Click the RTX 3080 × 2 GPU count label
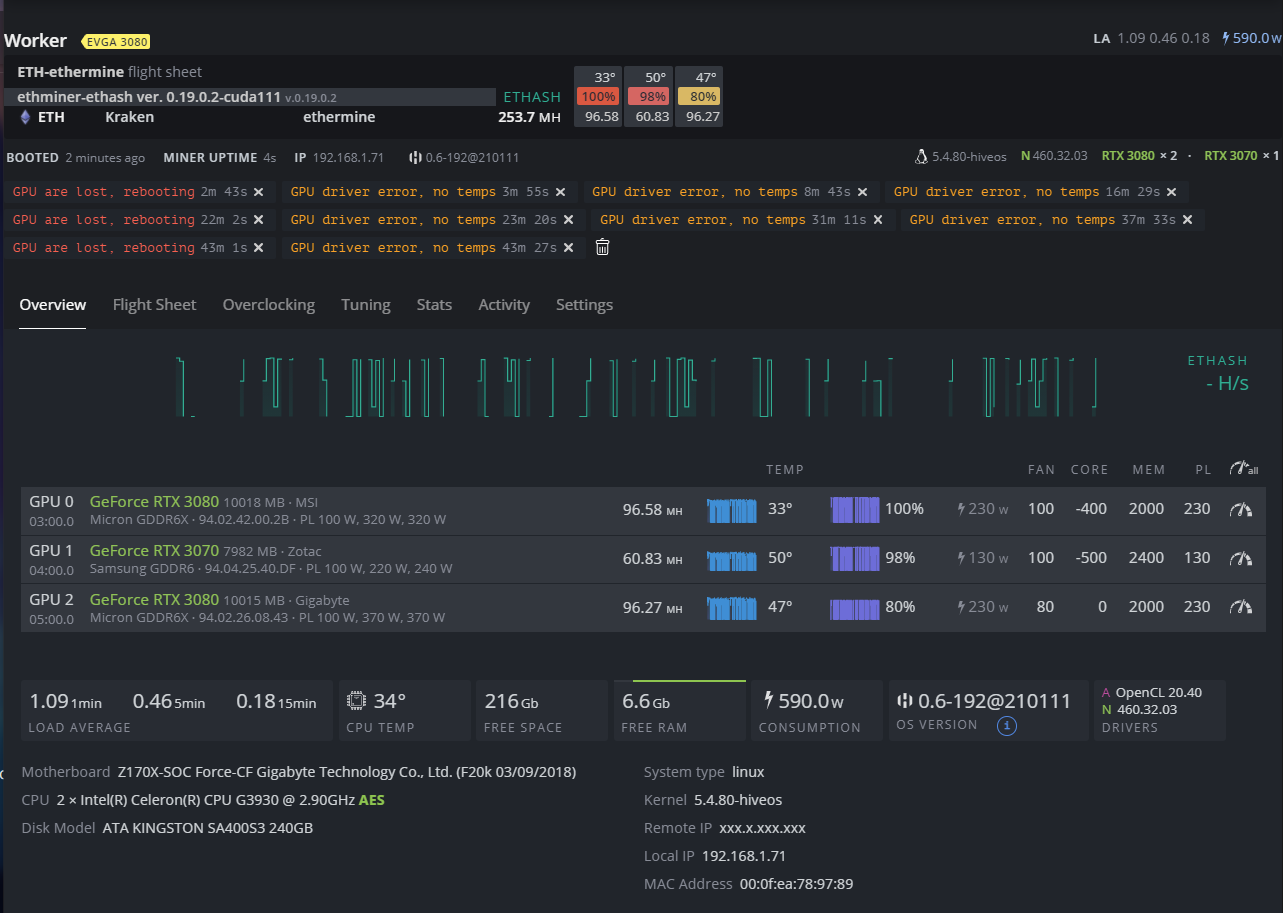The width and height of the screenshot is (1283, 913). point(1139,156)
